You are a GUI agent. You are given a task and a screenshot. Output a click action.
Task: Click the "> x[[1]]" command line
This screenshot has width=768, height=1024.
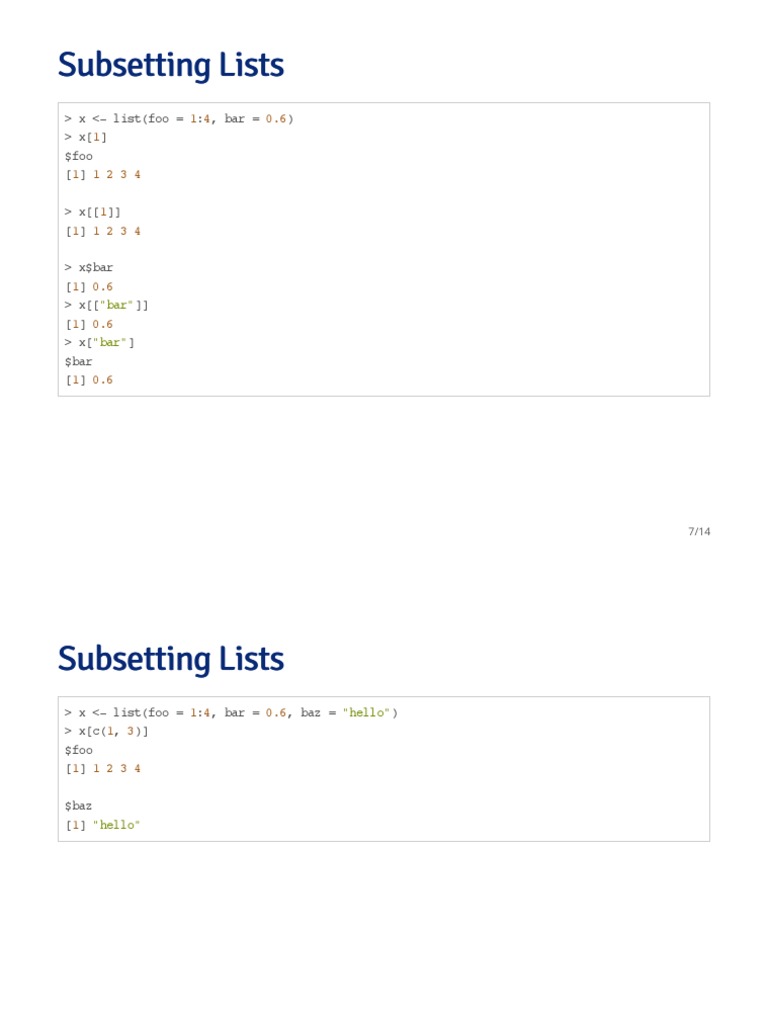click(x=93, y=212)
